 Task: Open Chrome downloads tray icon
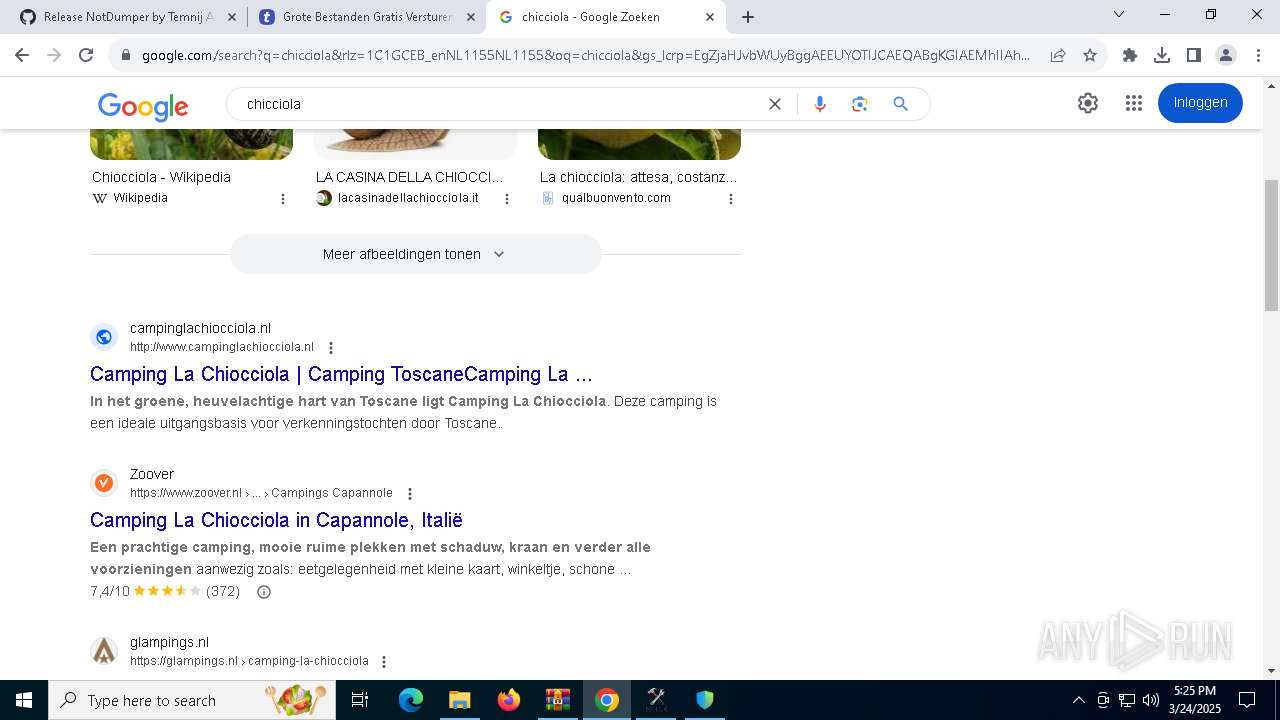(1162, 55)
